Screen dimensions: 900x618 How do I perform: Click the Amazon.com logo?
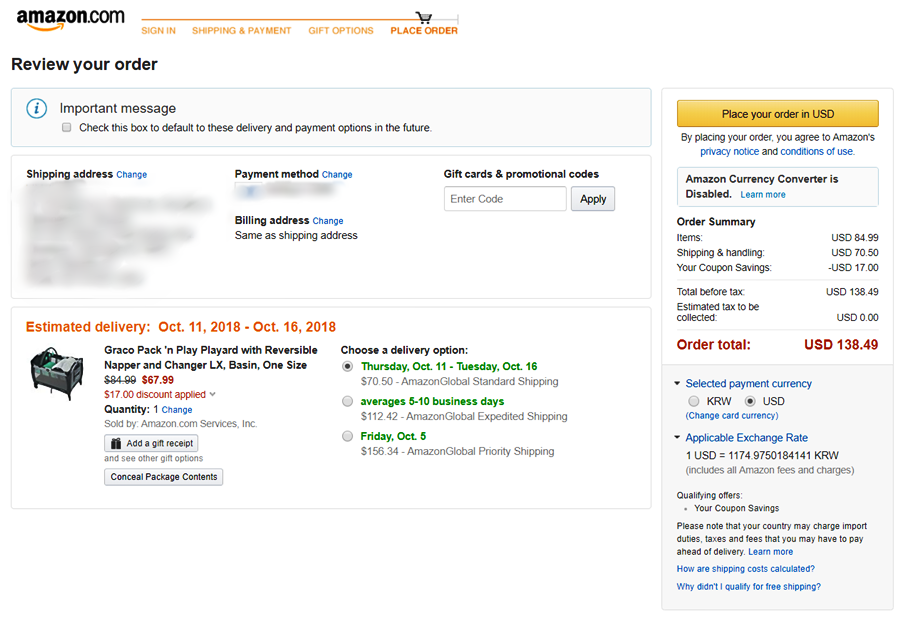coord(70,19)
